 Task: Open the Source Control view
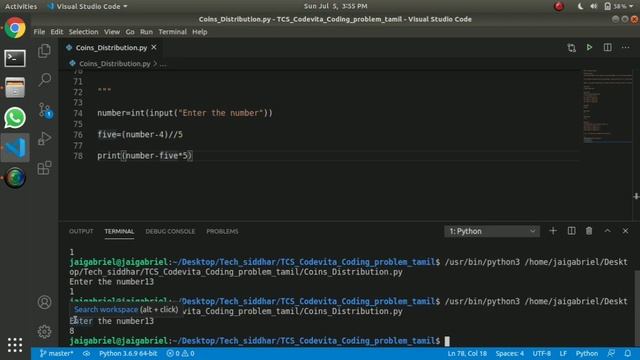(x=44, y=110)
